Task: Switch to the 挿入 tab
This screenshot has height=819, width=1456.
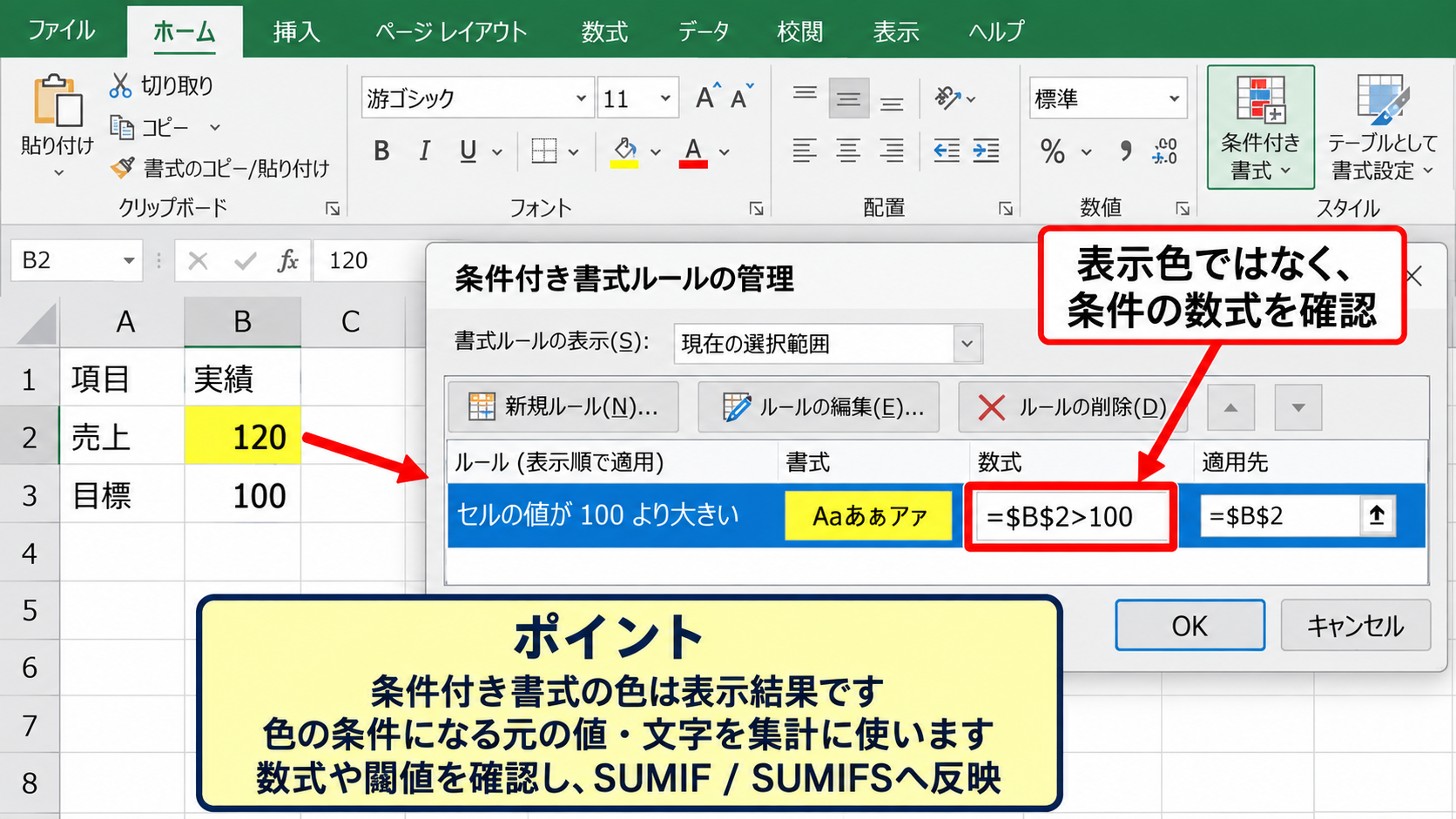Action: [x=297, y=31]
